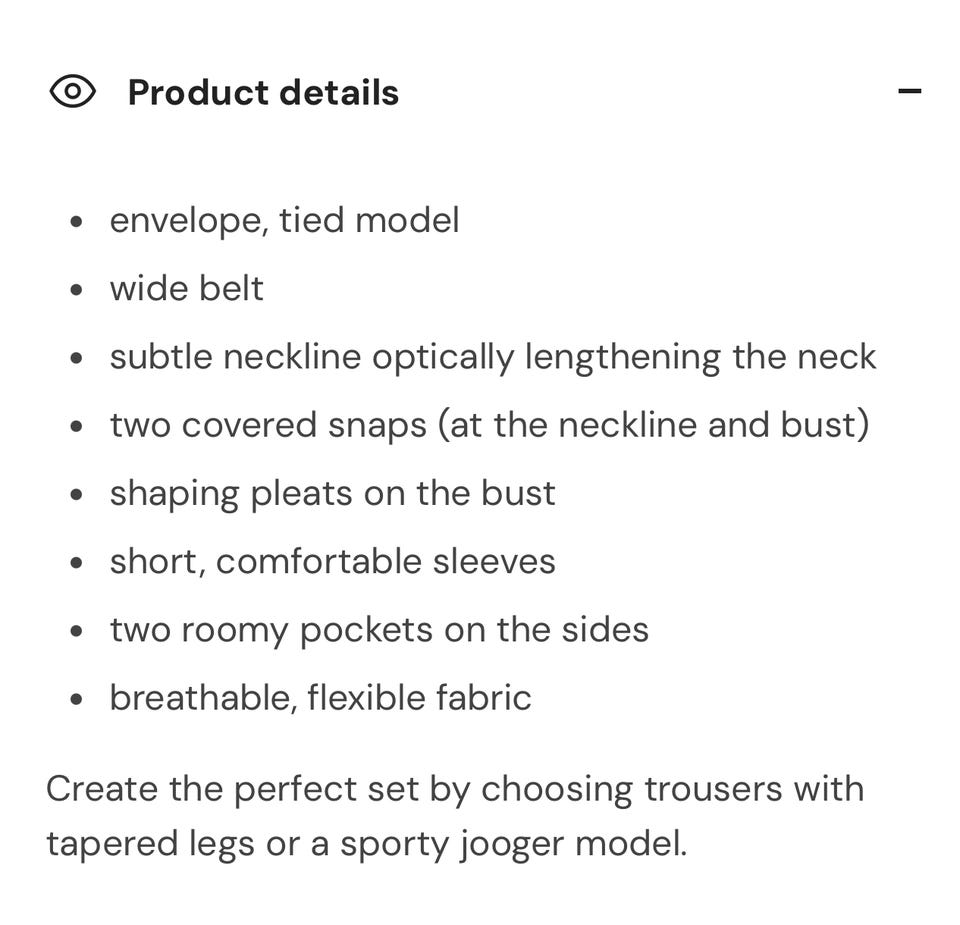The width and height of the screenshot is (960, 925).
Task: Collapse Product details with the minus icon
Action: tap(909, 92)
